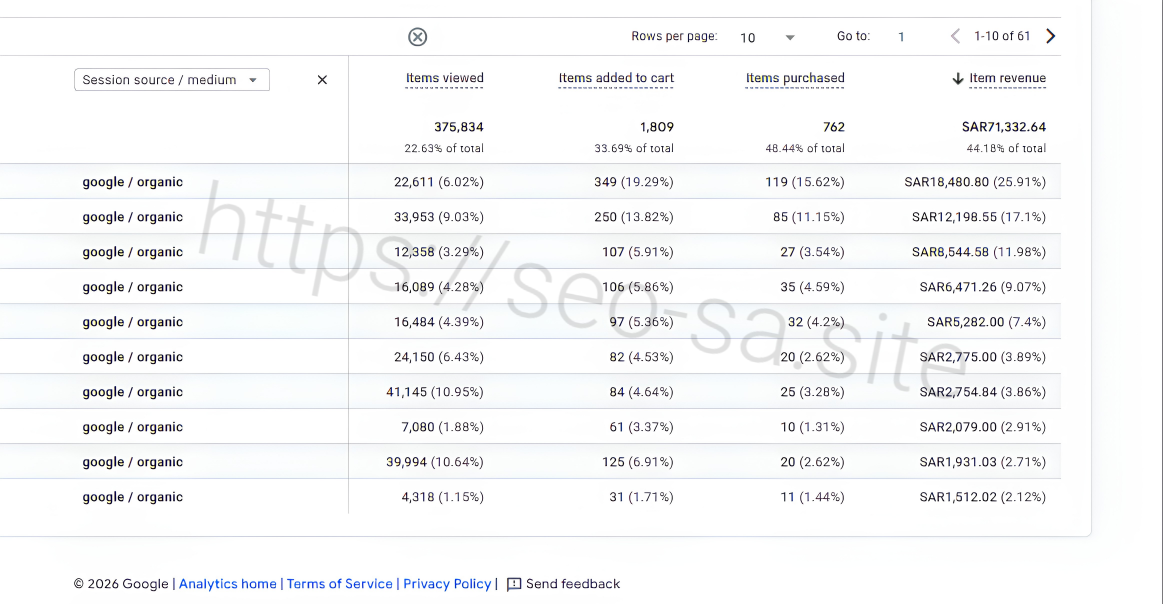
Task: Go to next page of results
Action: (x=1050, y=36)
